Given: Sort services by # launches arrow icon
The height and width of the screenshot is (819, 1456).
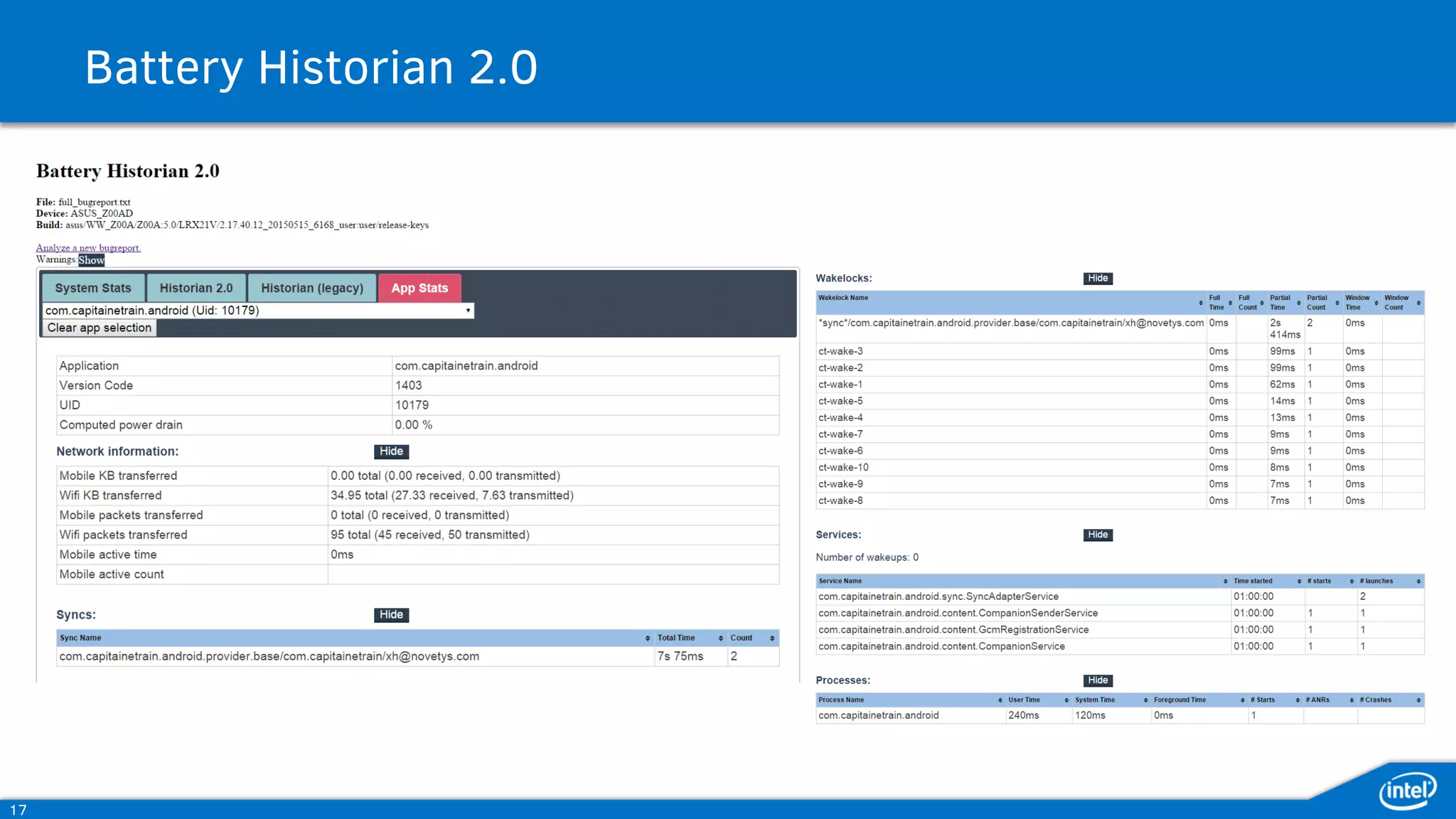Looking at the screenshot, I should (1418, 582).
